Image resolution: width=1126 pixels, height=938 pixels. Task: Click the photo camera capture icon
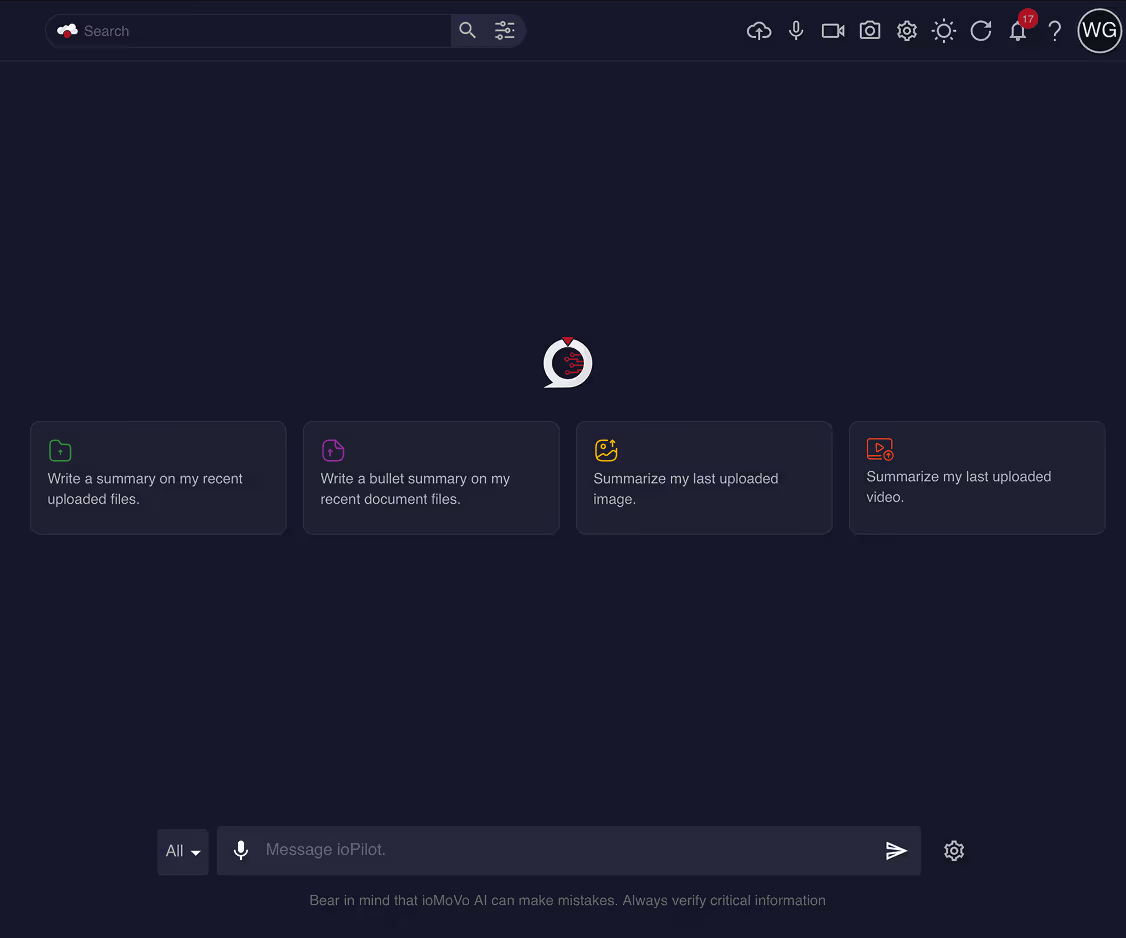870,30
